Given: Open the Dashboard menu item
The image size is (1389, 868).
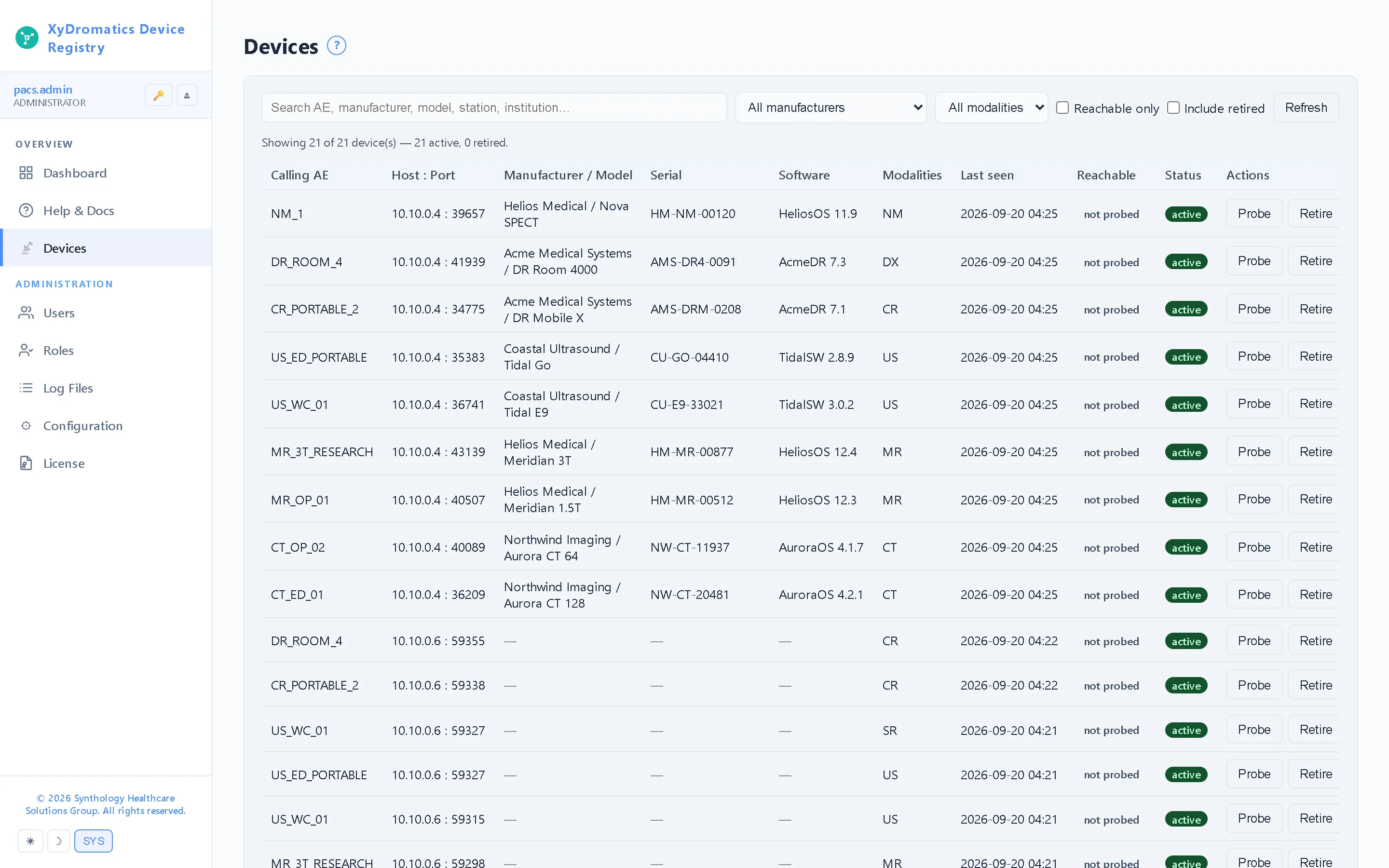Looking at the screenshot, I should (x=106, y=173).
